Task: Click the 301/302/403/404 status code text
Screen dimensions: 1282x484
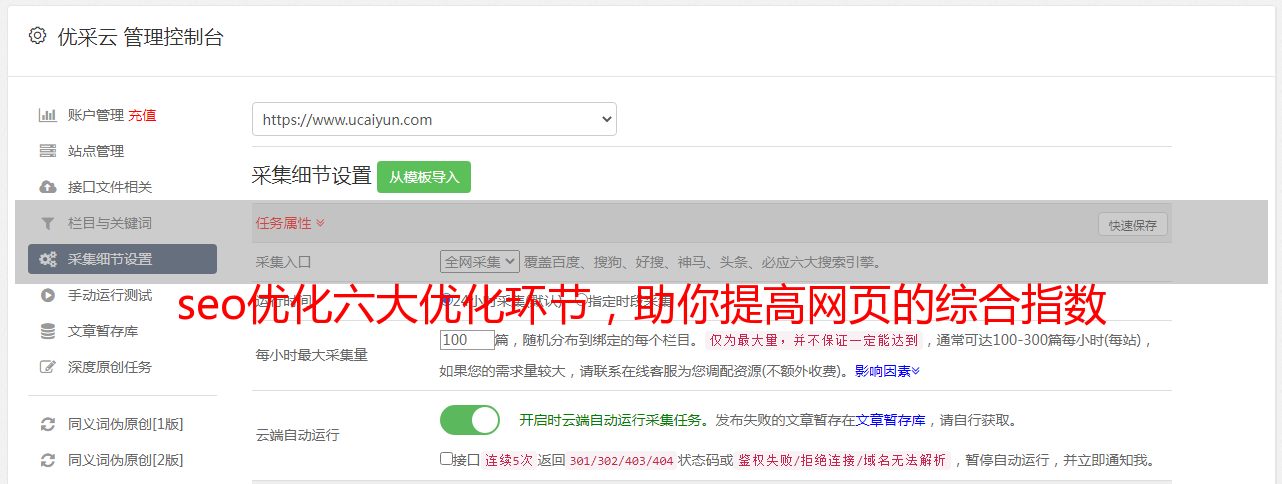Action: tap(621, 461)
